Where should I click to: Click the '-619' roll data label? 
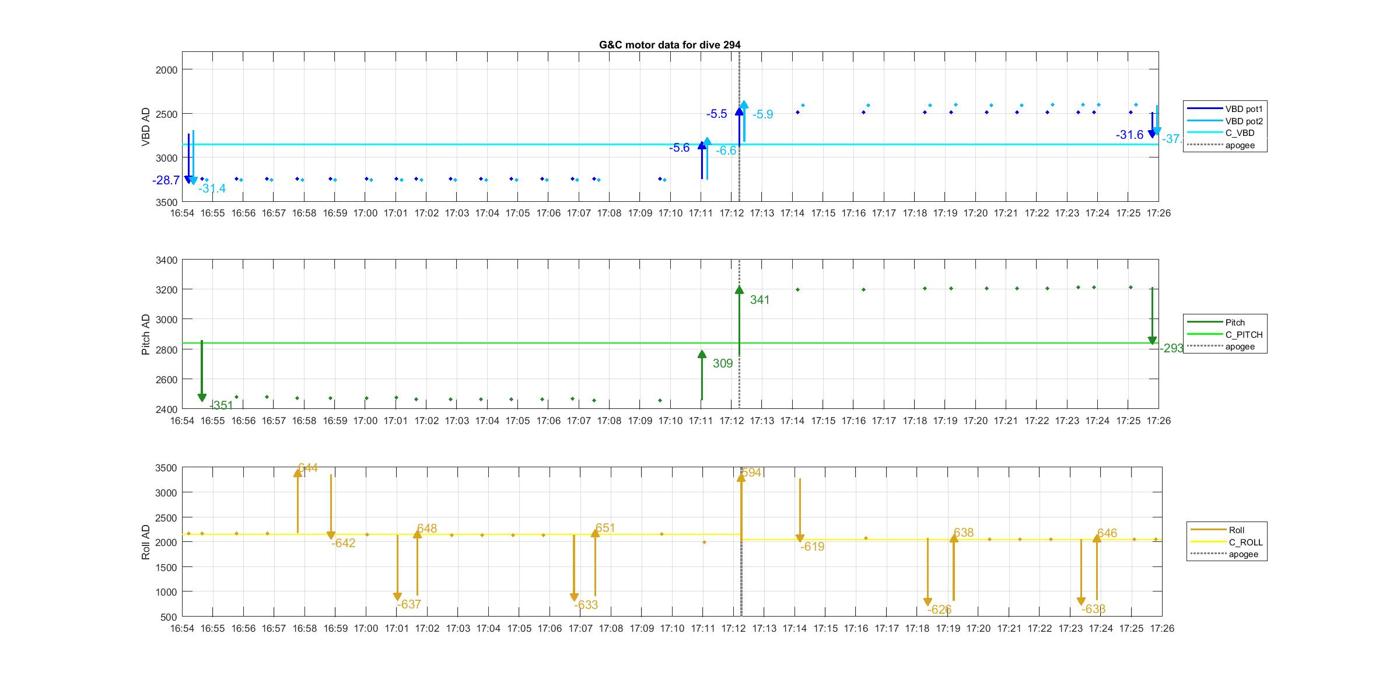[812, 547]
